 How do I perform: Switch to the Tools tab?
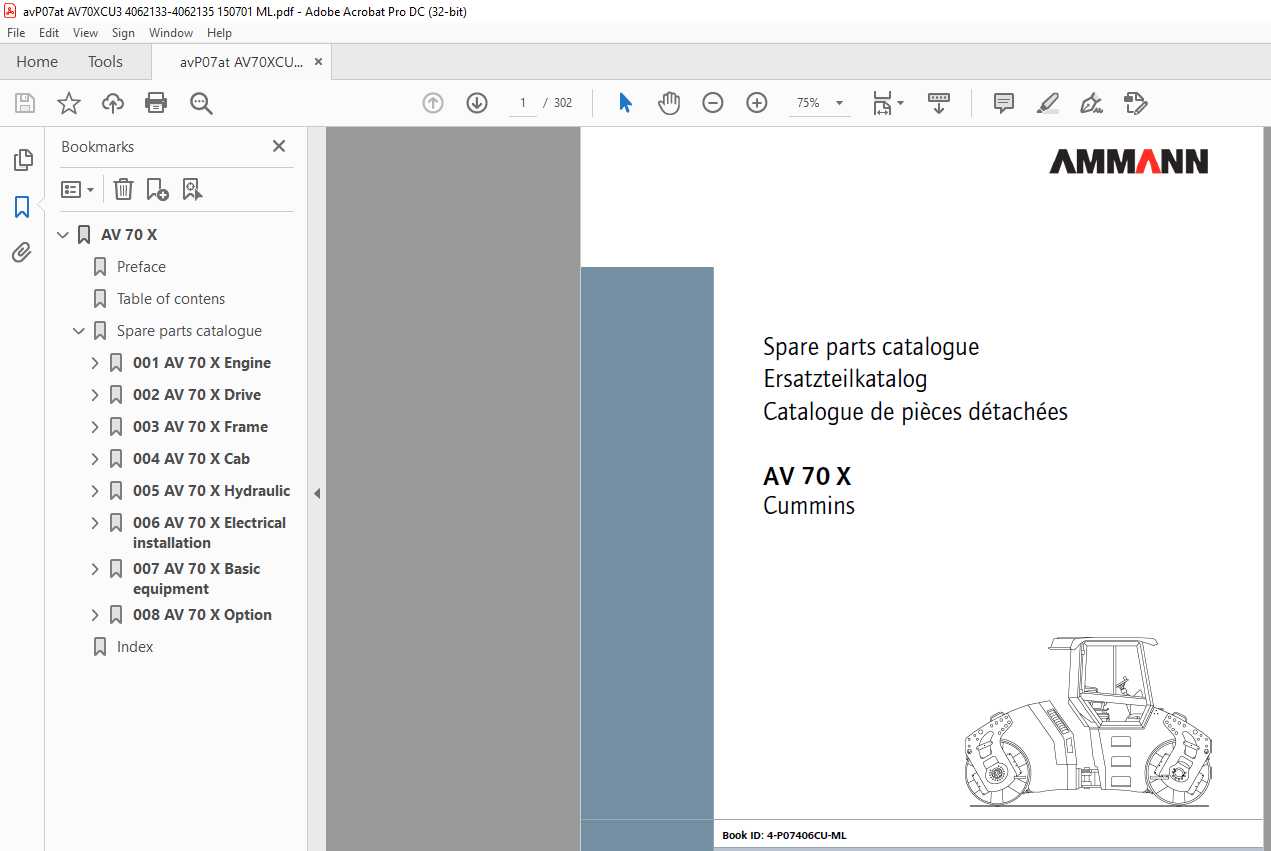[x=105, y=62]
